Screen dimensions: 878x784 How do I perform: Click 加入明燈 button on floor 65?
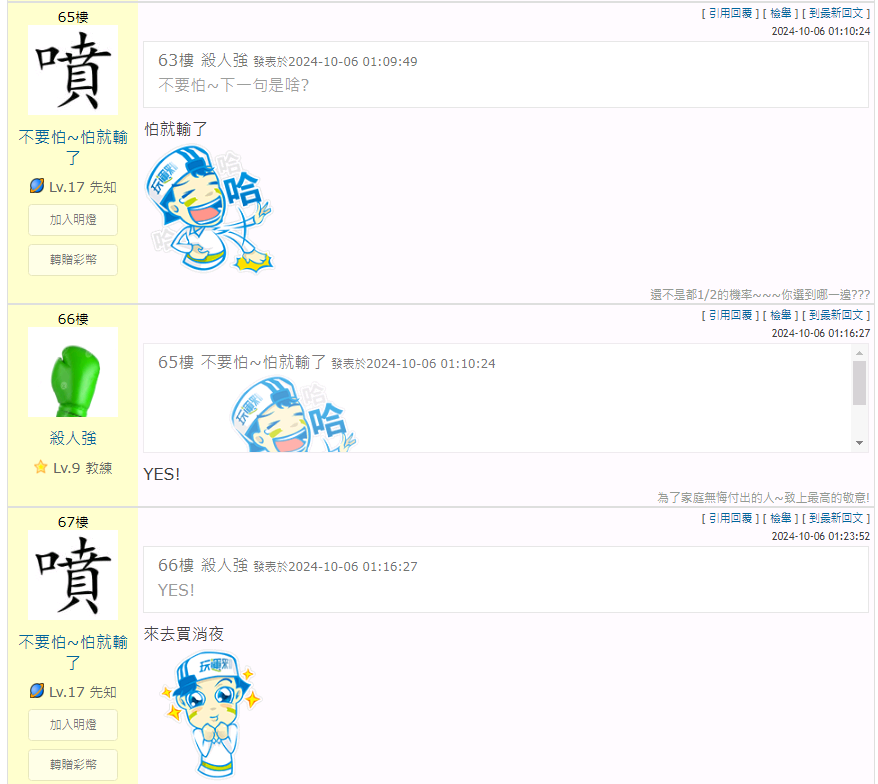(x=73, y=220)
